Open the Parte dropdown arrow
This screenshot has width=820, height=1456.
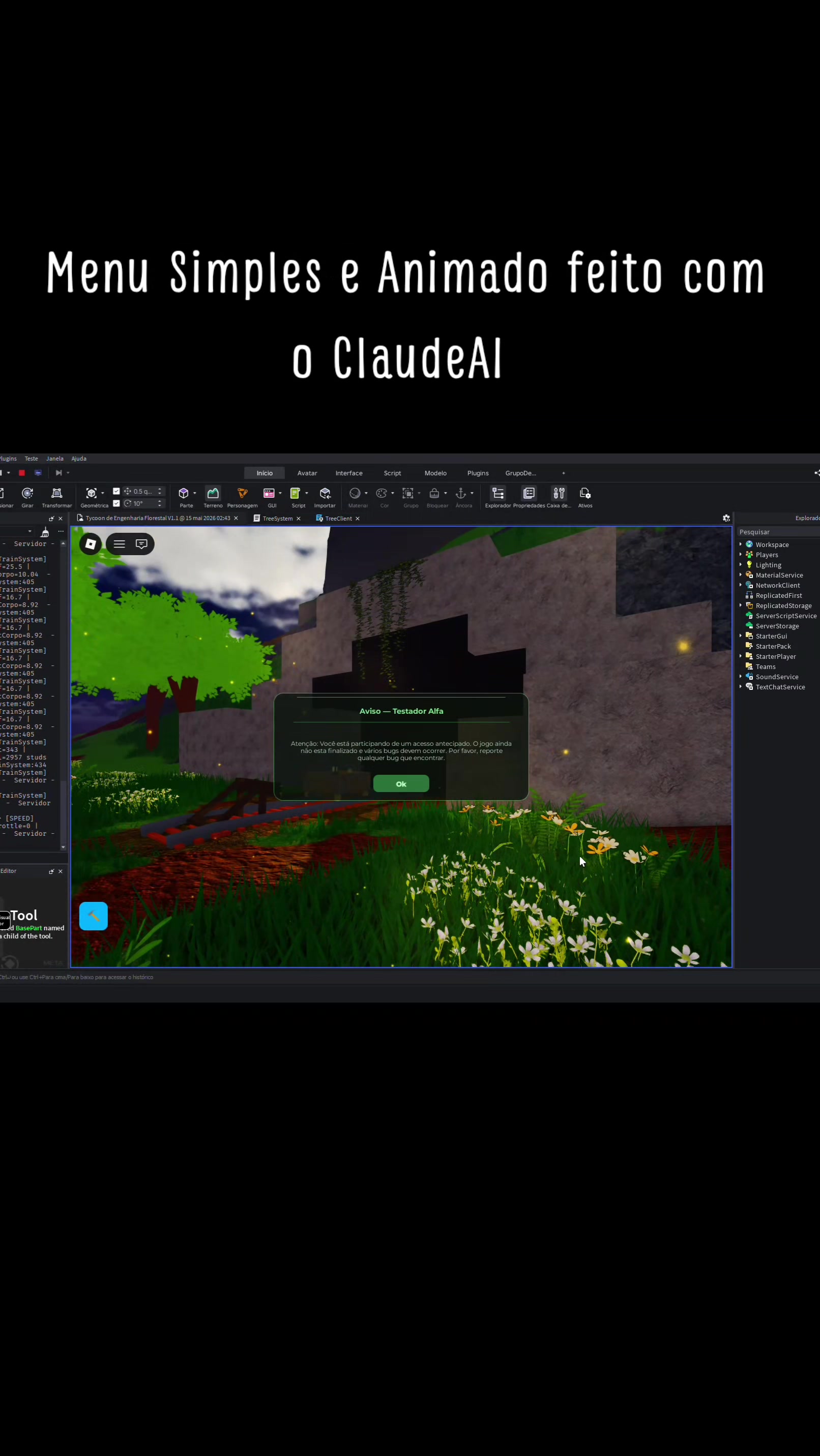194,493
